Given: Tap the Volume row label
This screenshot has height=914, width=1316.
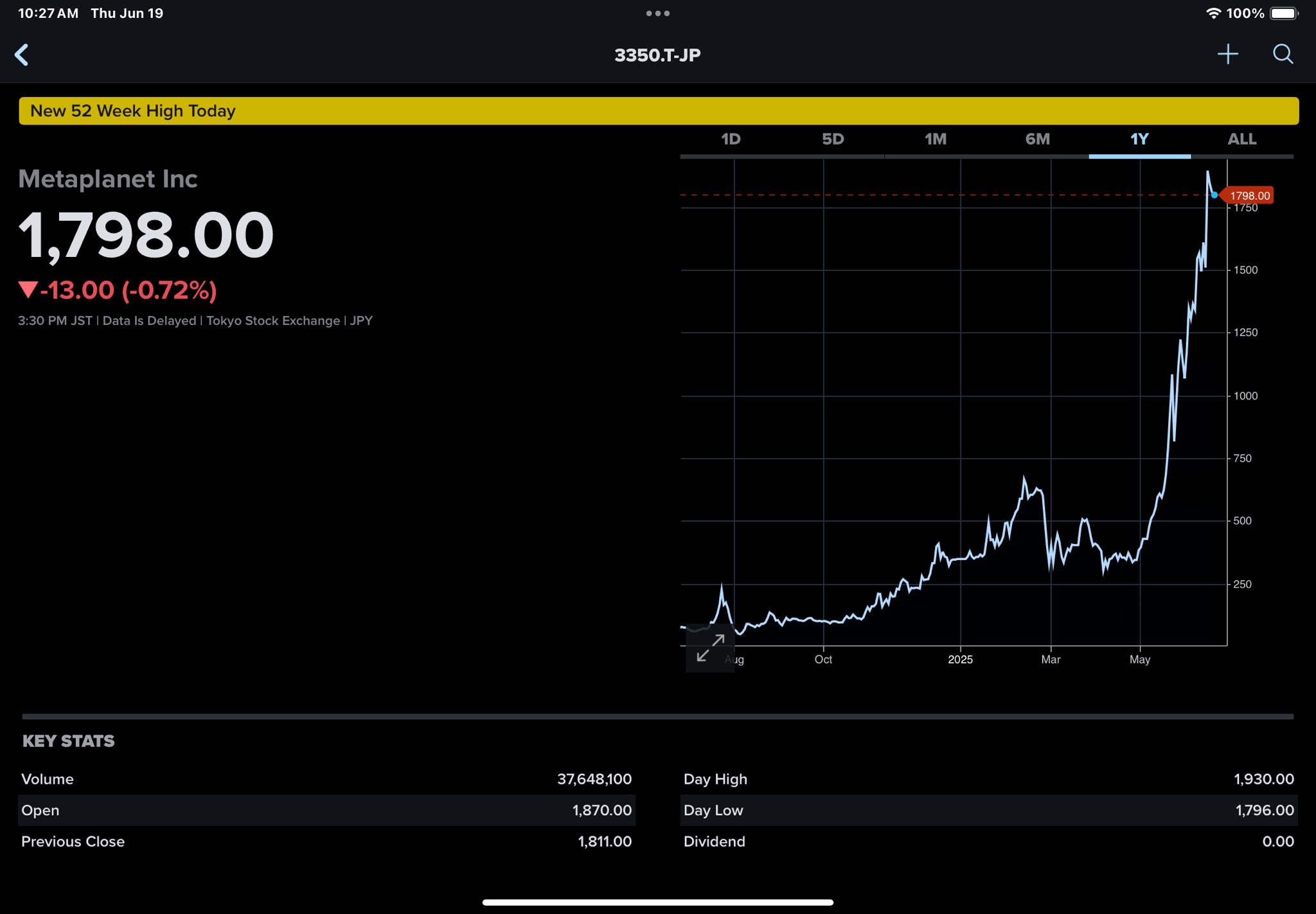Looking at the screenshot, I should coord(48,779).
